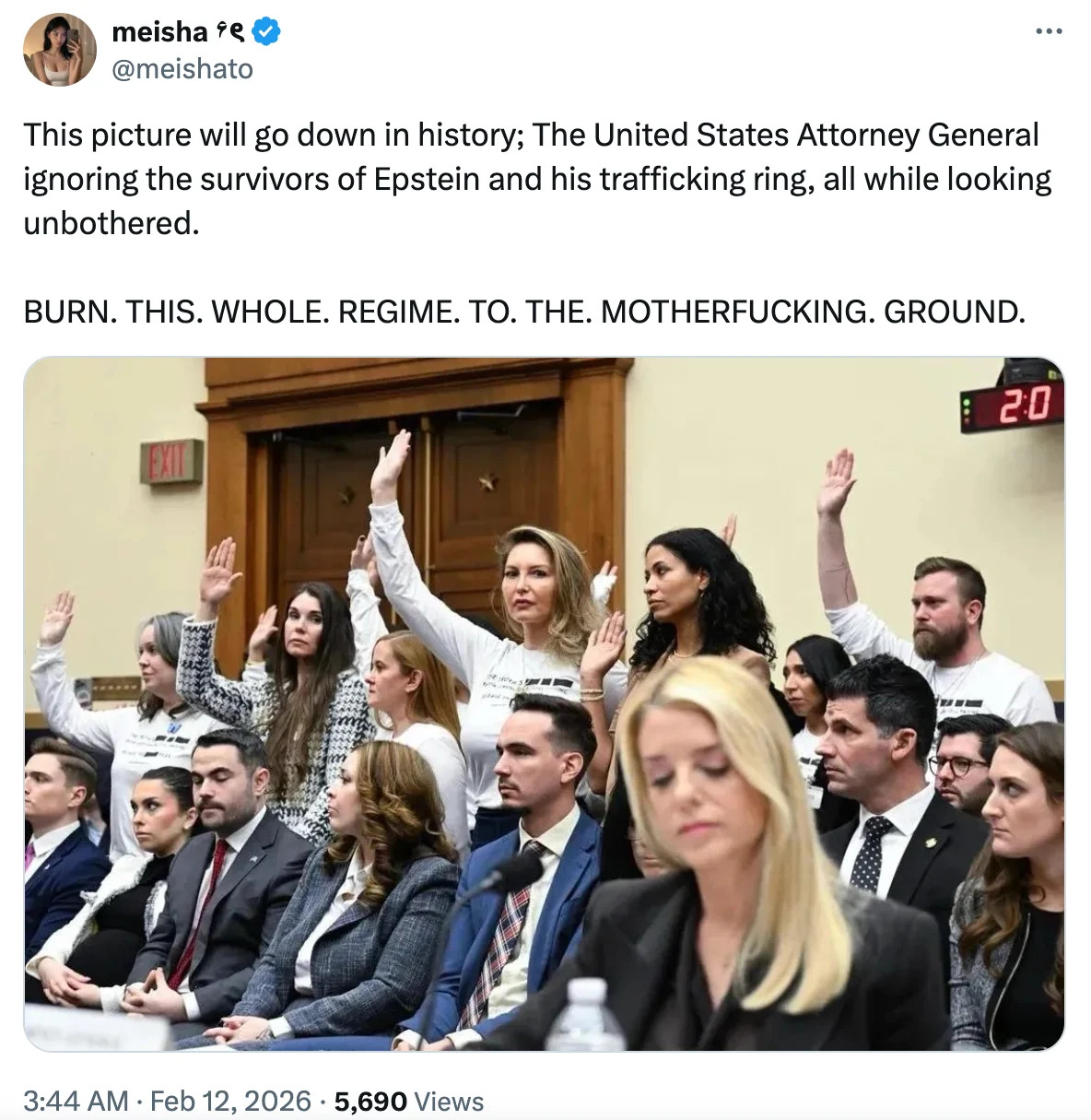The width and height of the screenshot is (1091, 1120).
Task: Click the word "unbothered." in the tweet
Action: (x=111, y=223)
